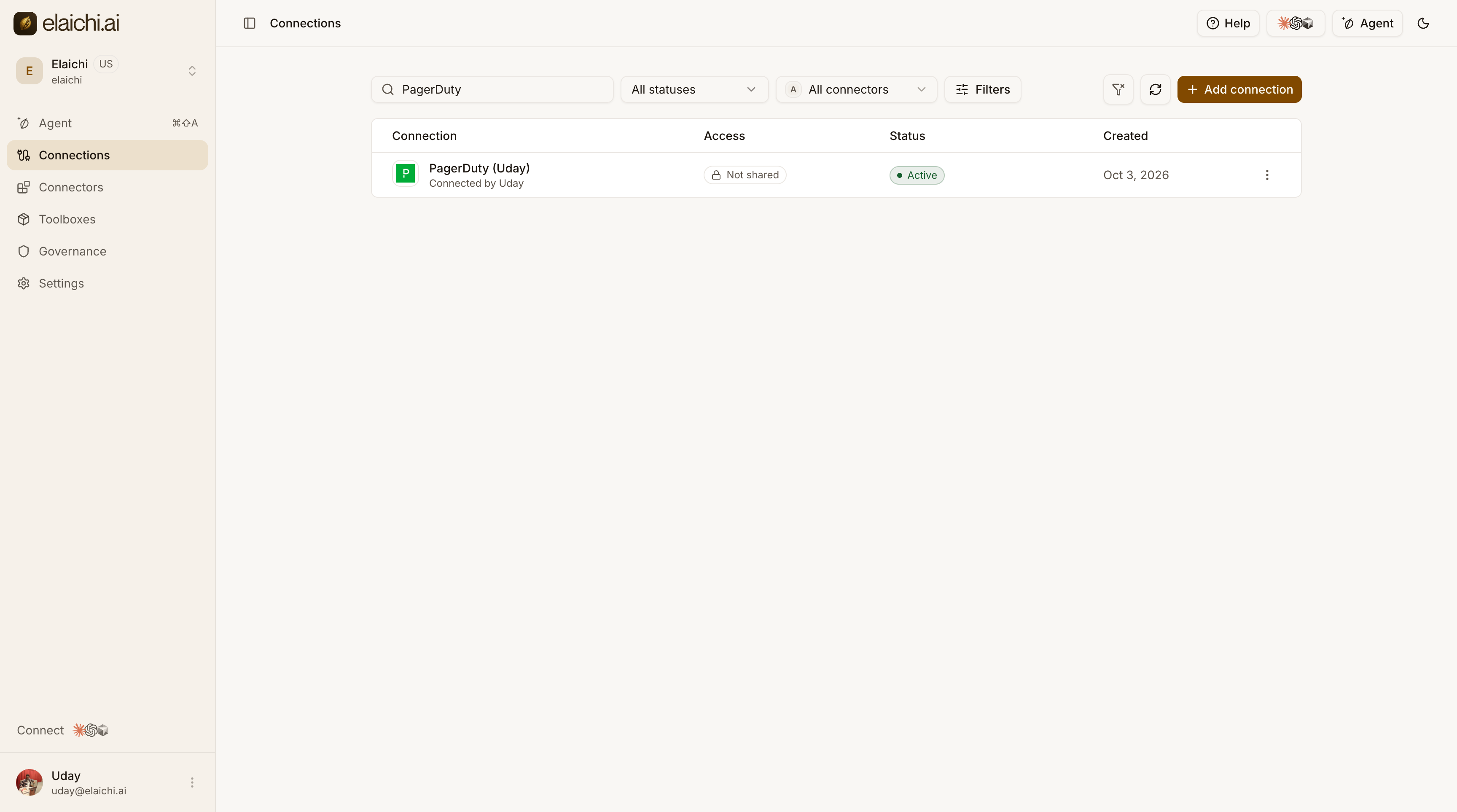Select Connections in the sidebar

pos(108,155)
